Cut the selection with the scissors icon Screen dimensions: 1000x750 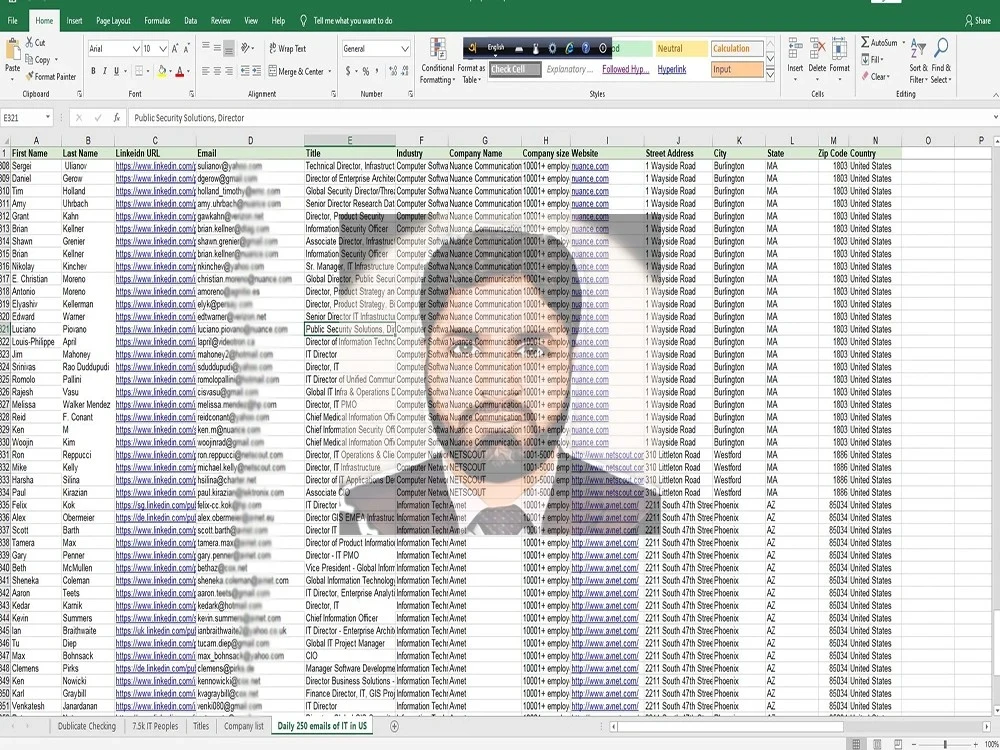pyautogui.click(x=29, y=42)
